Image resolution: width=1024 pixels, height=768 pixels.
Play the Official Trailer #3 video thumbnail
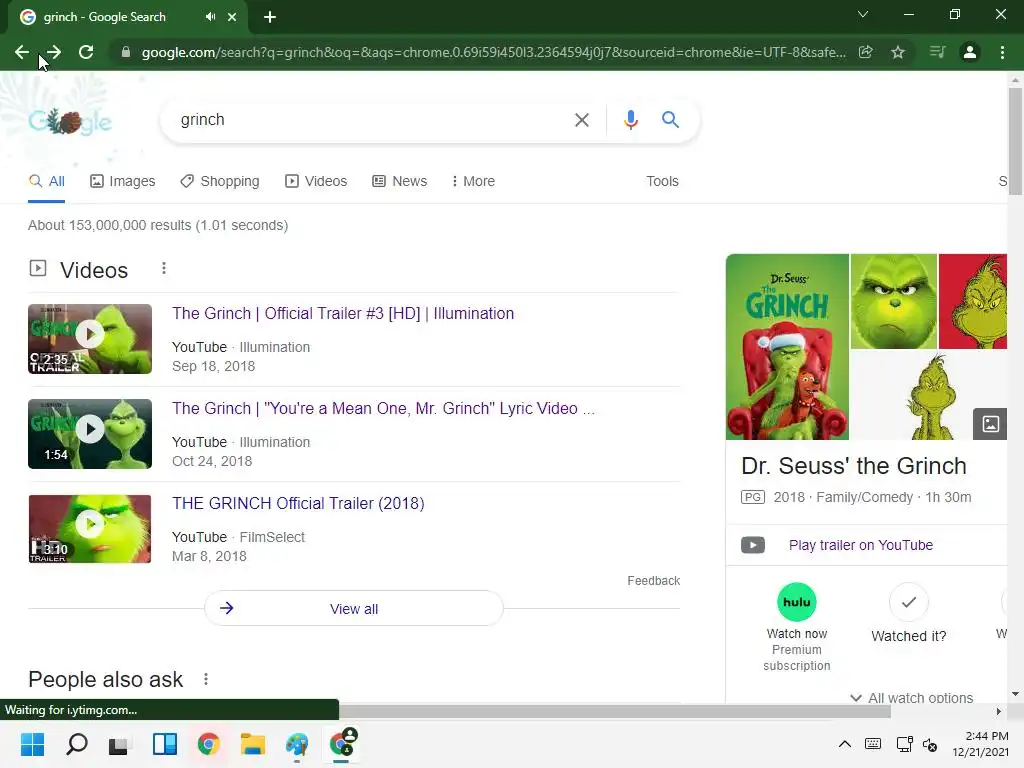(90, 339)
